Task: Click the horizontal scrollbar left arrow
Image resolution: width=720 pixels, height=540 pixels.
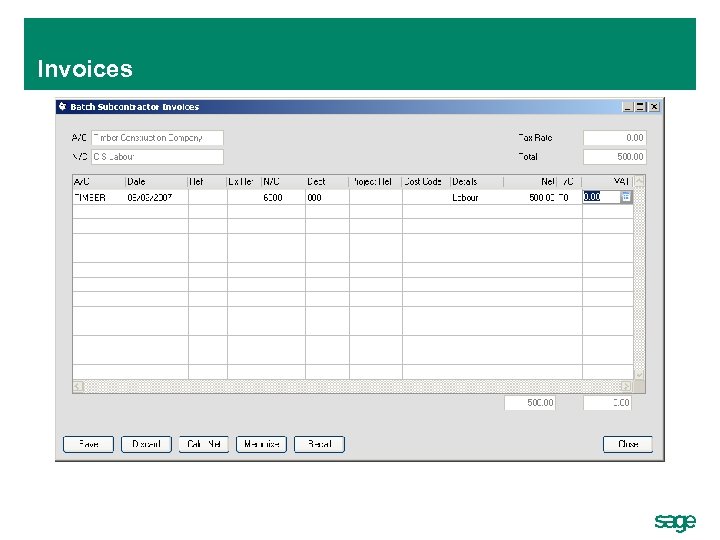Action: (x=78, y=387)
